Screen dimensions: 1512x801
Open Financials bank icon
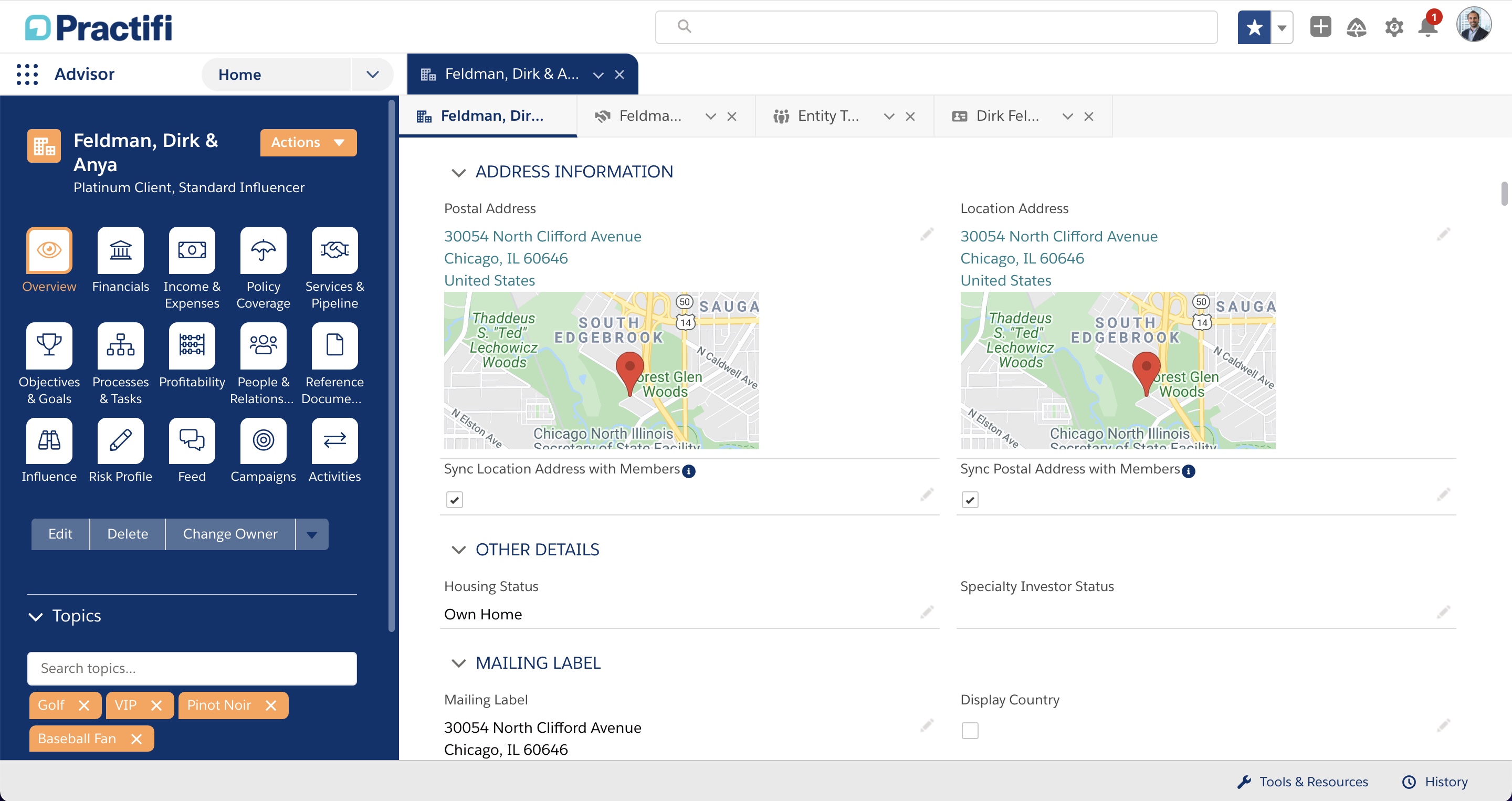[x=120, y=250]
